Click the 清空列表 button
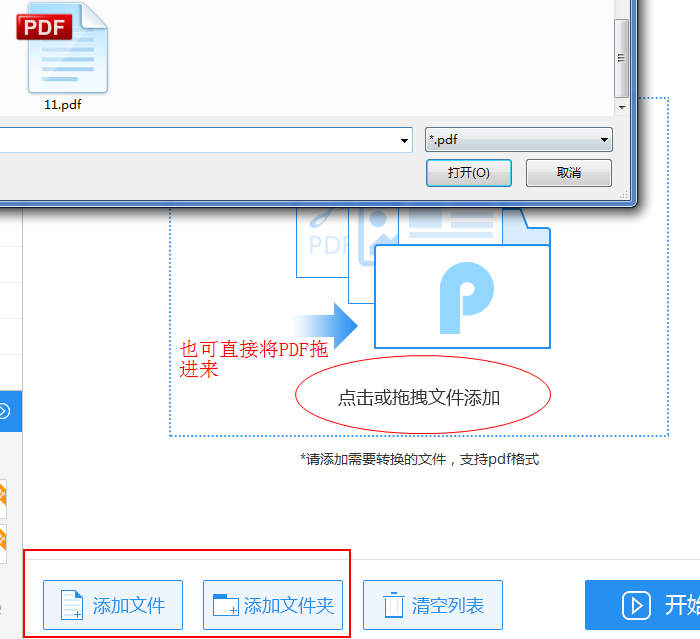Screen dimensions: 700x639 [x=433, y=605]
